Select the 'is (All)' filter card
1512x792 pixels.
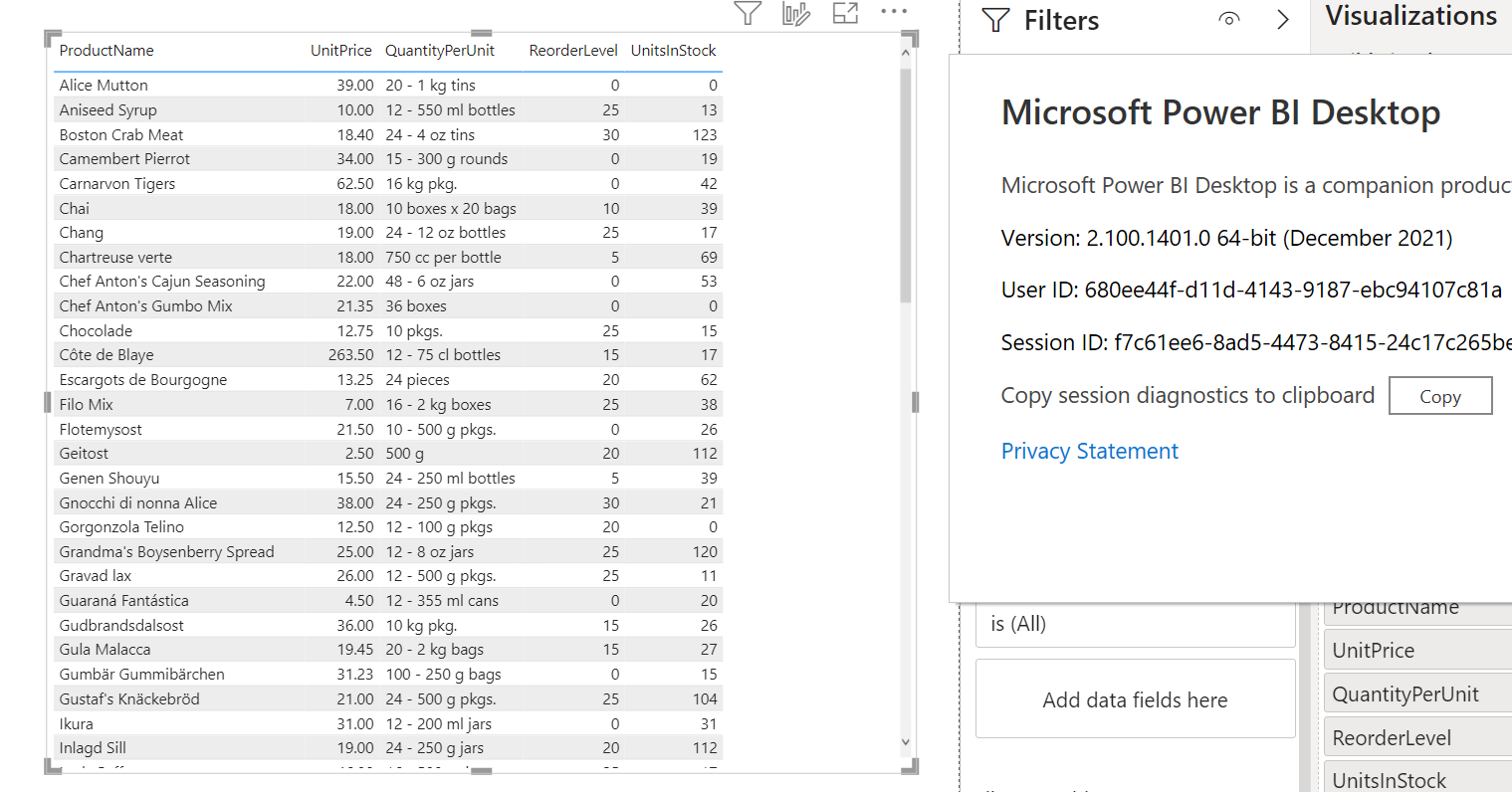click(1135, 625)
